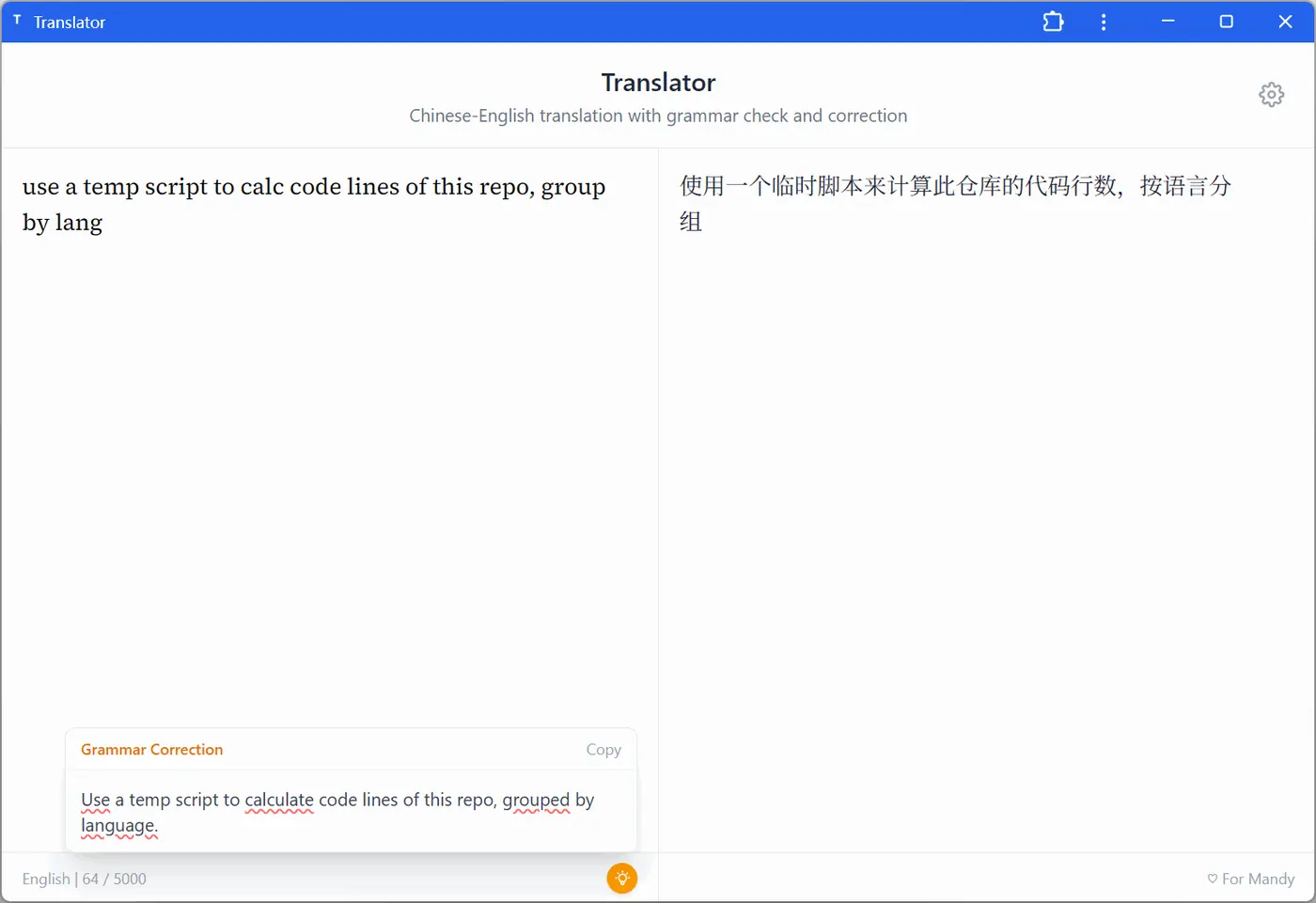Close the Translator window

click(1285, 22)
